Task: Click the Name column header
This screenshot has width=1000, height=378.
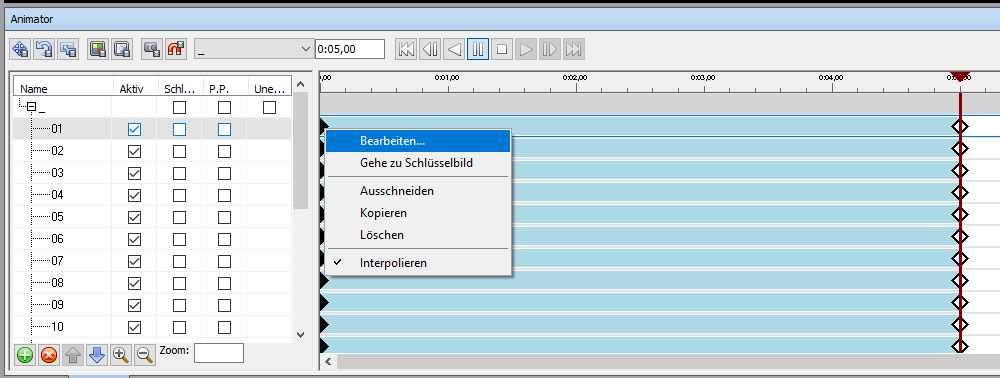Action: click(64, 89)
